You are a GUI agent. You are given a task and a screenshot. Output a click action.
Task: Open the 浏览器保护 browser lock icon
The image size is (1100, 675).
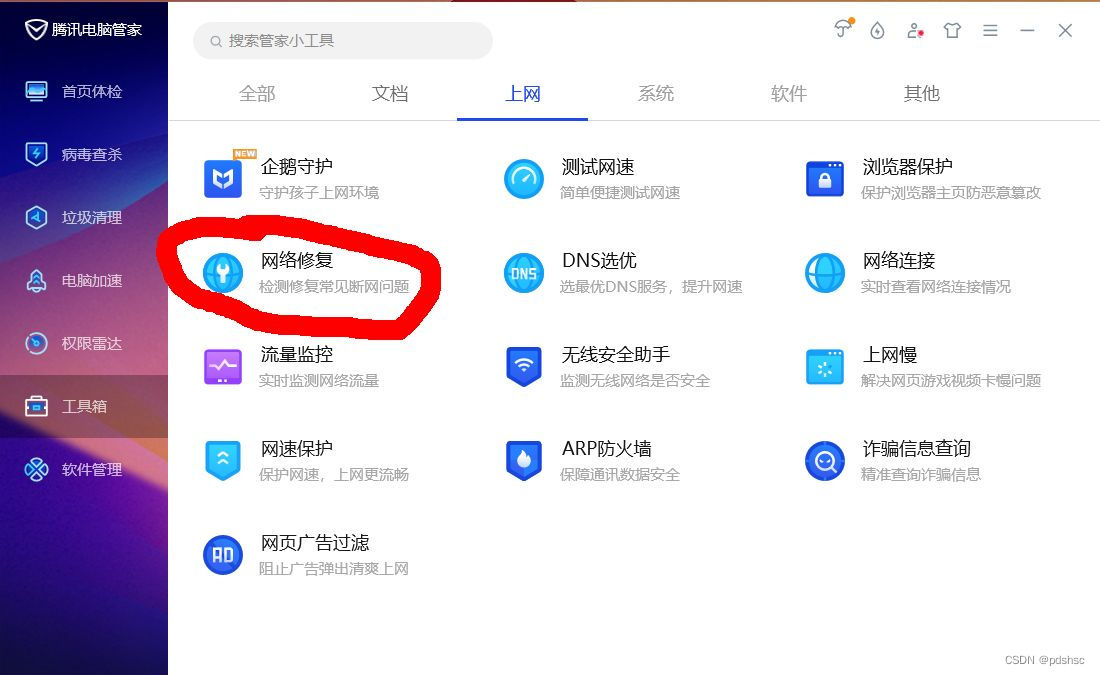[x=825, y=179]
